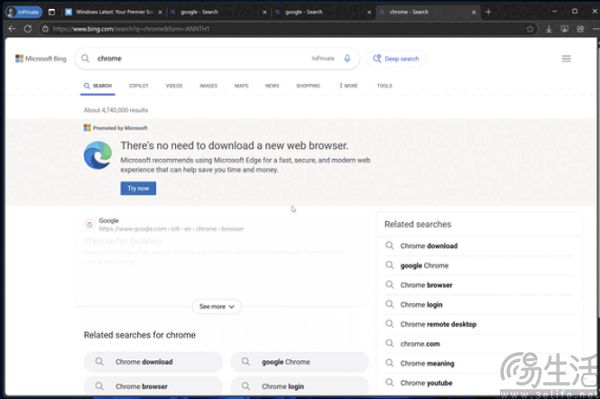The width and height of the screenshot is (600, 399).
Task: Select sidebar related search Chrome login
Action: [421, 305]
